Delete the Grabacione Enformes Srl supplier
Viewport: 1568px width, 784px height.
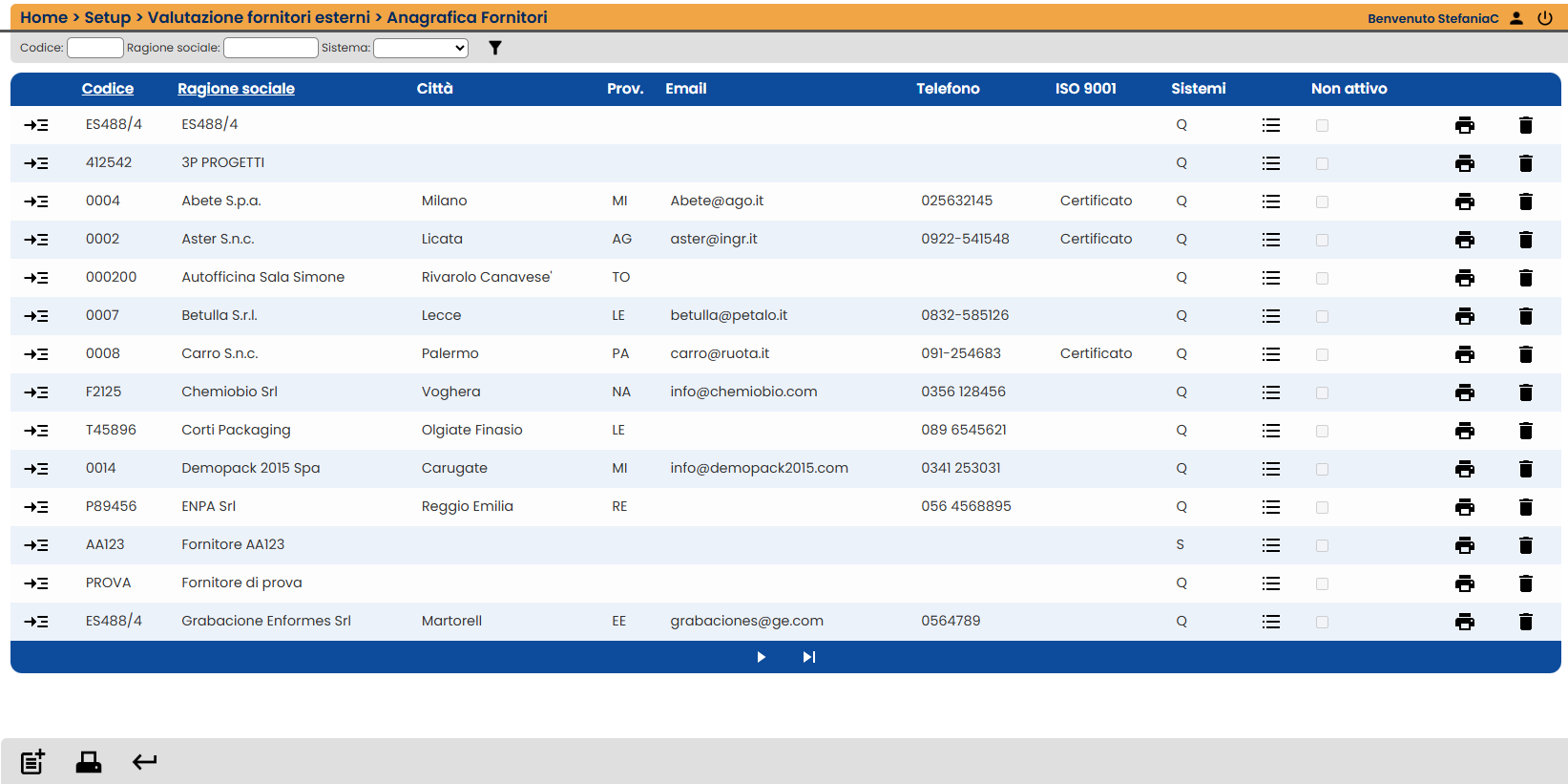coord(1526,622)
